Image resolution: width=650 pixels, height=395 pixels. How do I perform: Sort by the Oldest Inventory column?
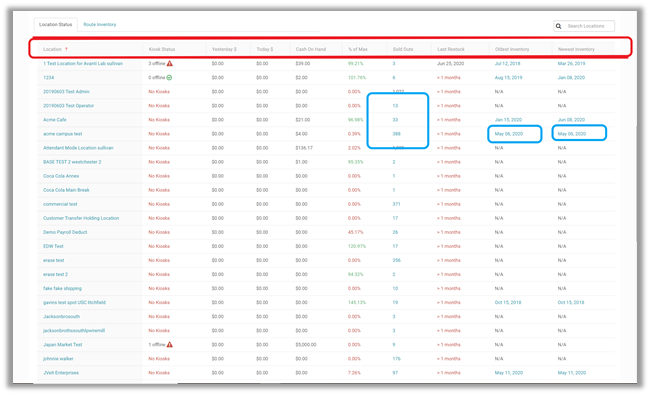click(512, 49)
